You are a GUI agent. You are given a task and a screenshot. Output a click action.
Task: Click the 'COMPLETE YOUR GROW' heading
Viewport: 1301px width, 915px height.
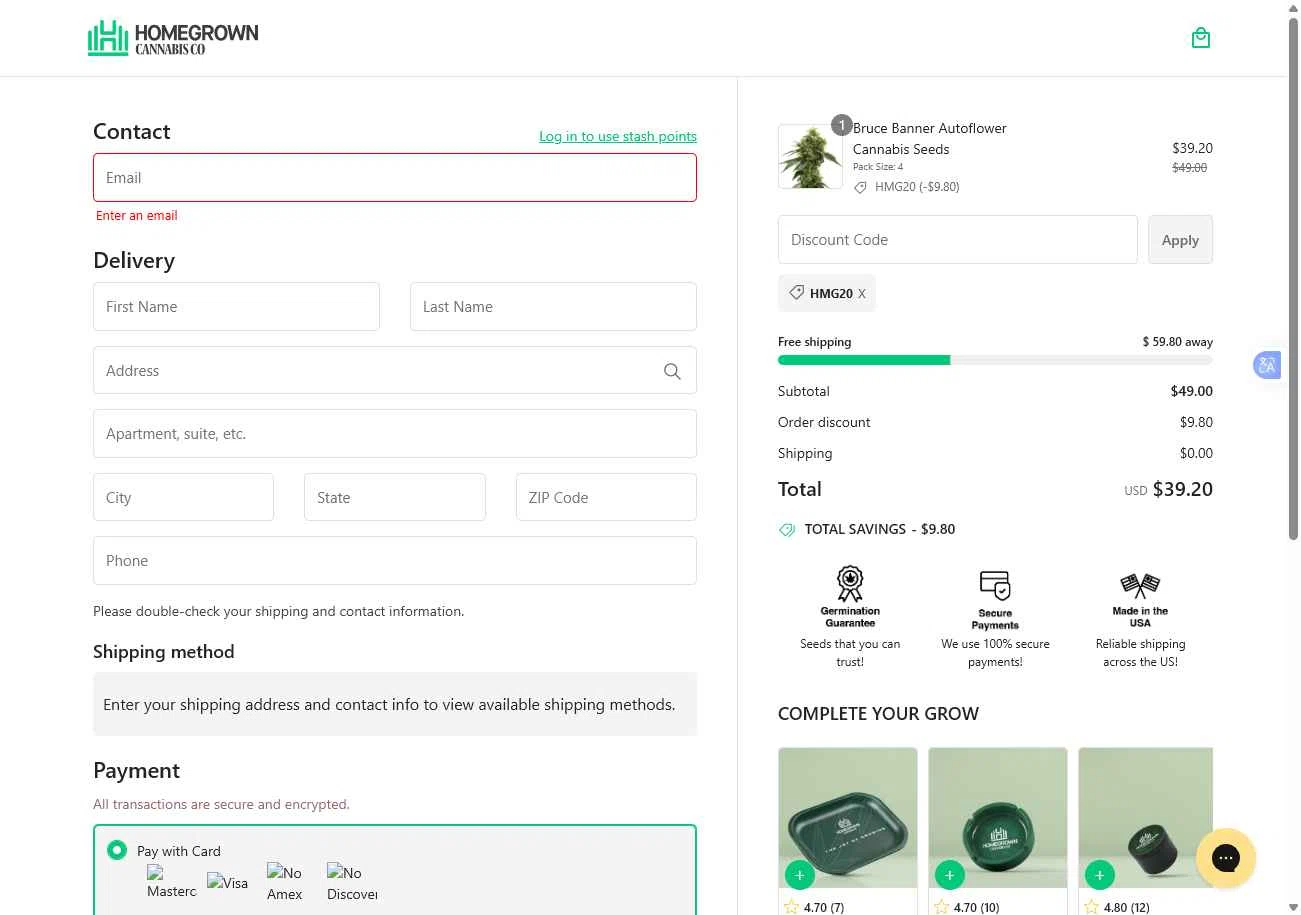878,714
